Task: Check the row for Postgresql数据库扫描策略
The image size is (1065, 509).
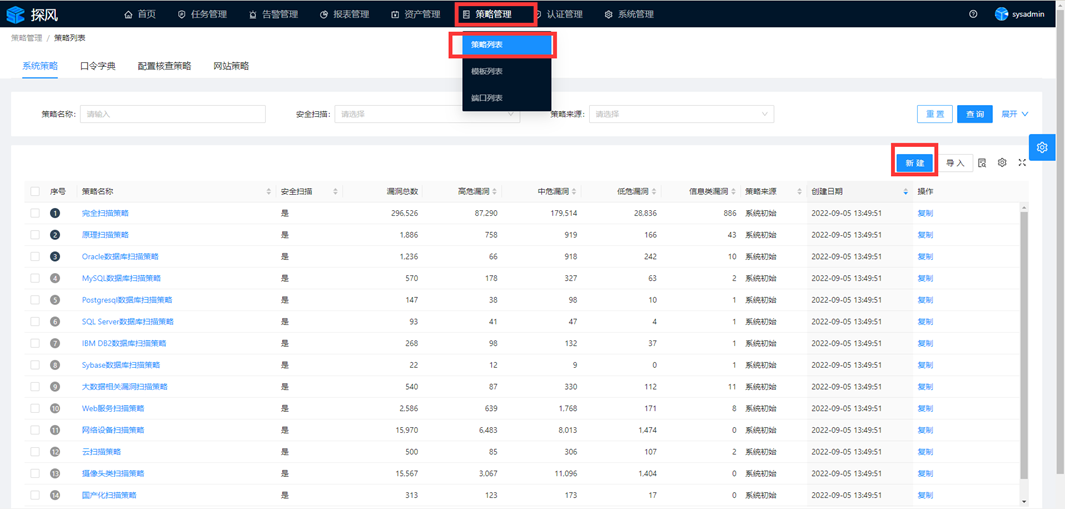Action: [35, 300]
